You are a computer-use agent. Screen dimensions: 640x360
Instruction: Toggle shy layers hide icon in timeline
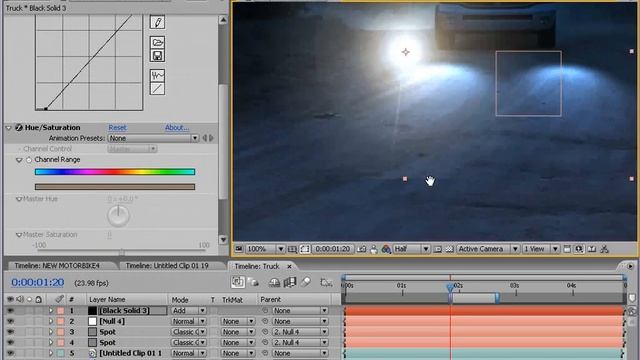(x=274, y=282)
